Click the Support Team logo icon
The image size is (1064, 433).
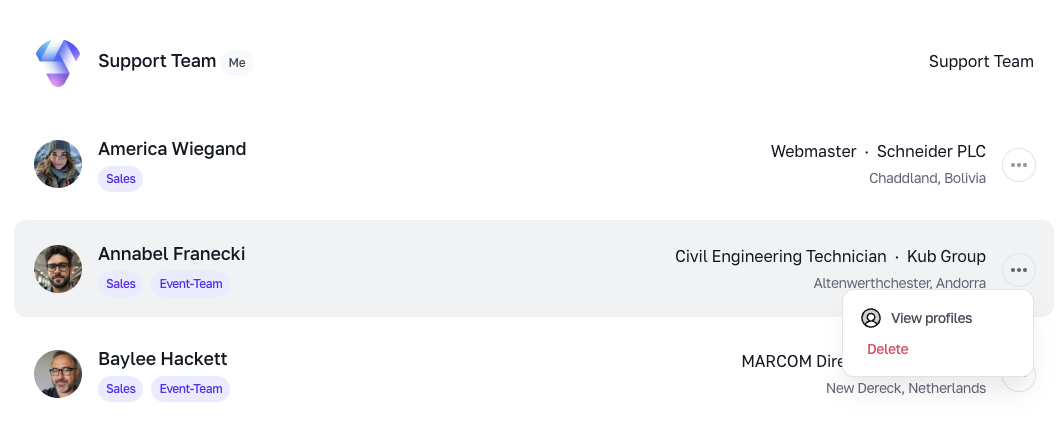58,62
